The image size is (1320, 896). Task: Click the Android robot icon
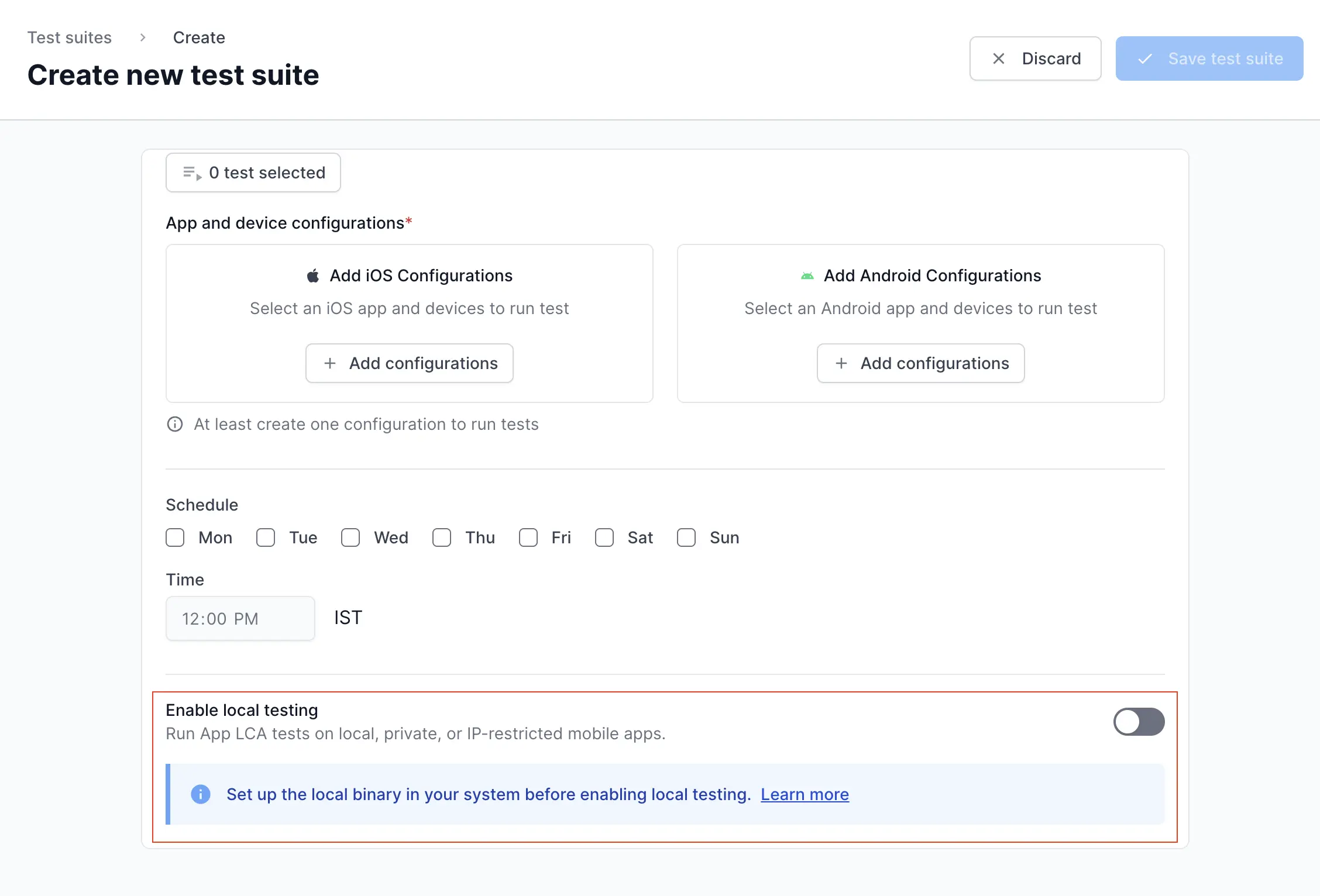(x=808, y=275)
